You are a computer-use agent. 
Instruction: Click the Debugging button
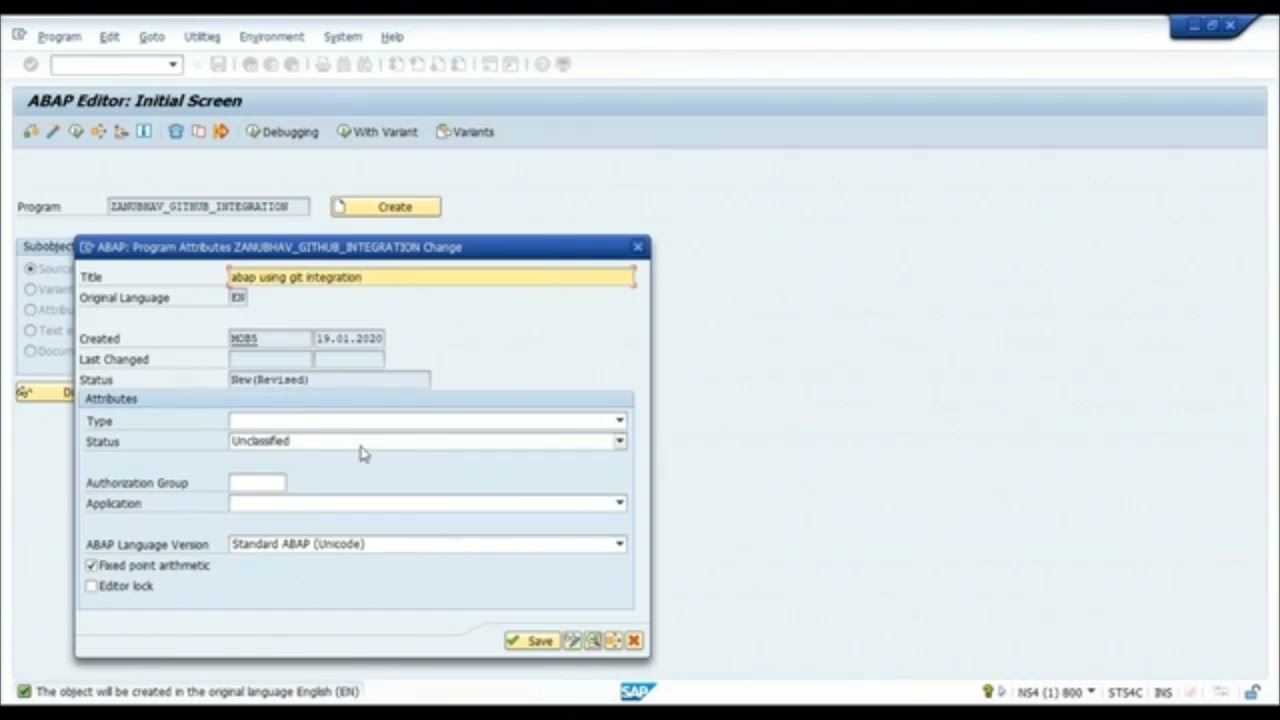tap(282, 132)
